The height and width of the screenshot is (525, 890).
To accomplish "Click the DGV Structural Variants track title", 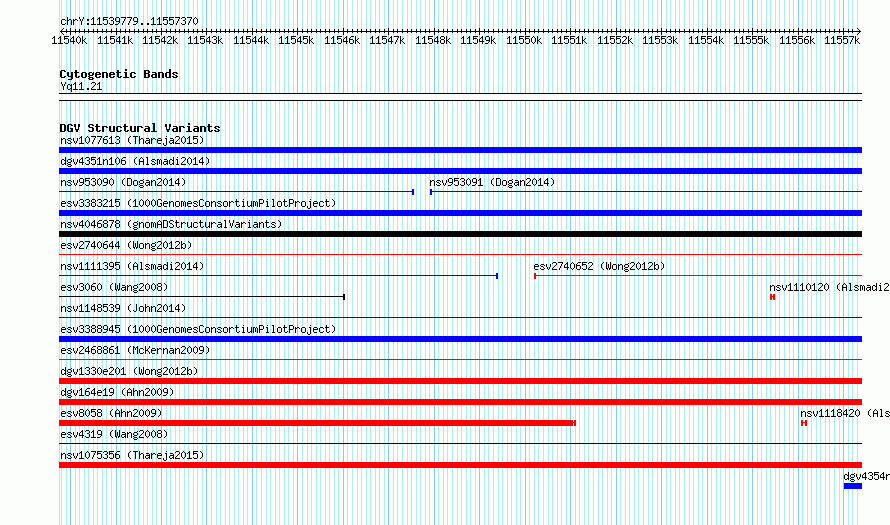I will click(x=140, y=128).
